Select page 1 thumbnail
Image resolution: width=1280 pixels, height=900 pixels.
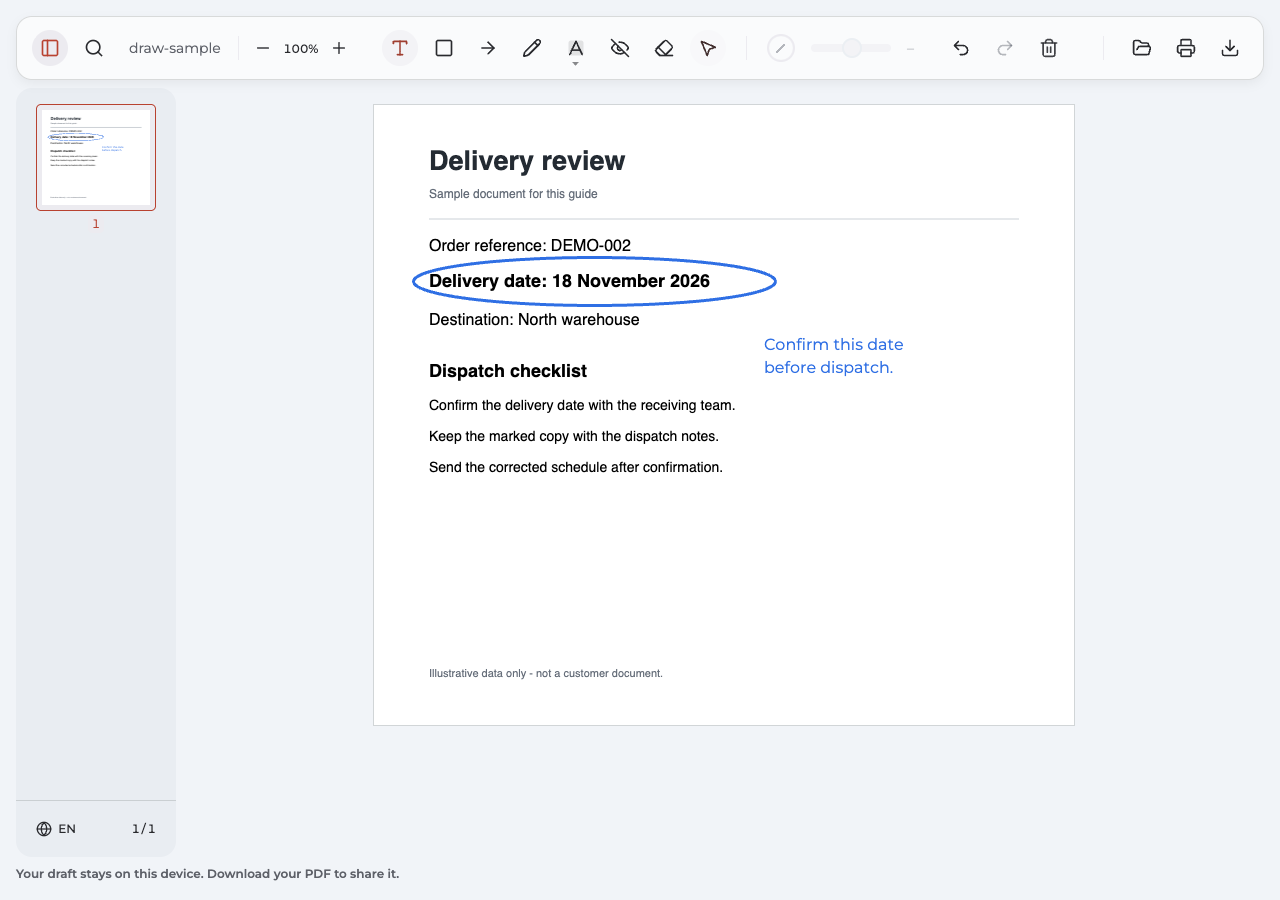[x=96, y=157]
